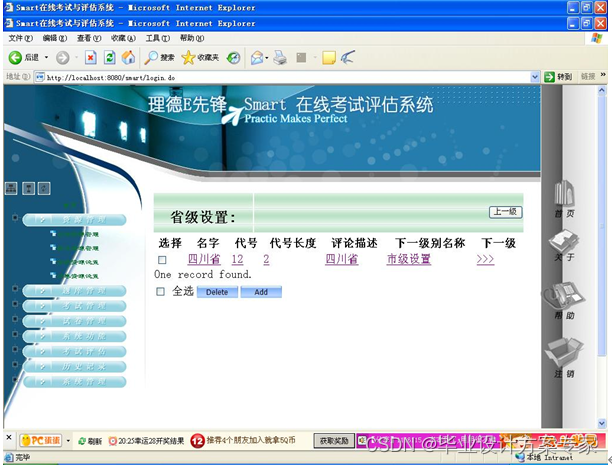Click the IE Back arrow button

point(15,58)
